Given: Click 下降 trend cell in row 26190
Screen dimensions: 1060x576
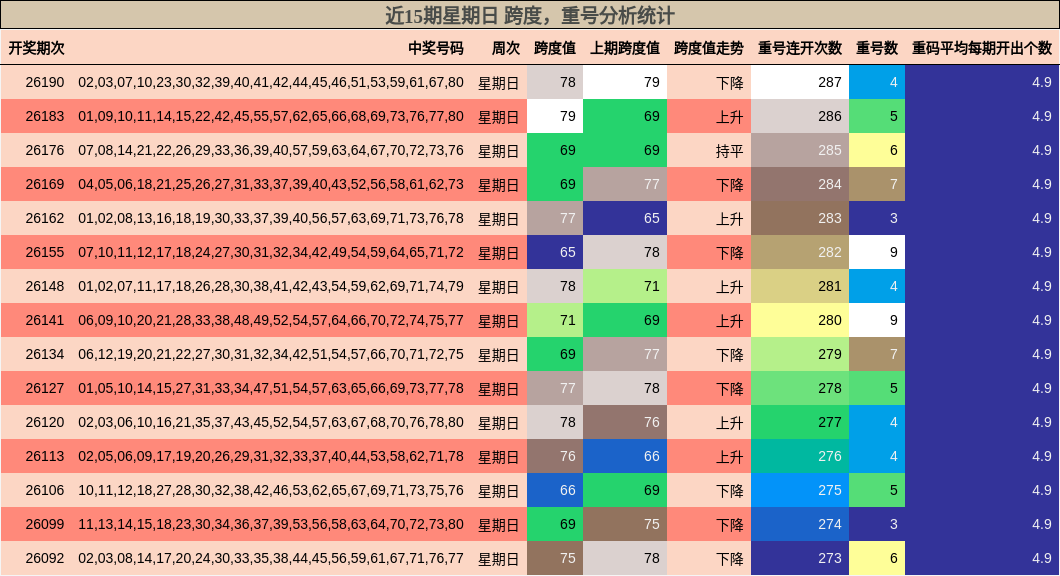Looking at the screenshot, I should pos(709,82).
